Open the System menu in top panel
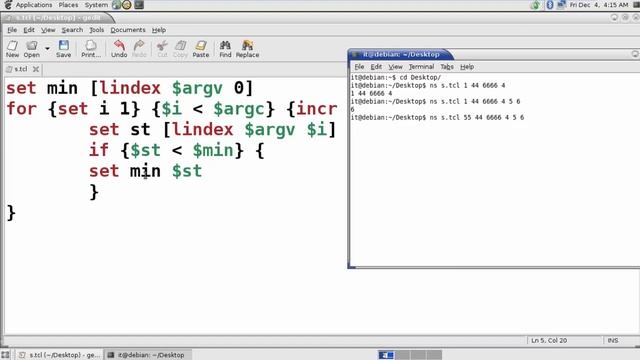Screen dimensions: 640x360 click(96, 5)
